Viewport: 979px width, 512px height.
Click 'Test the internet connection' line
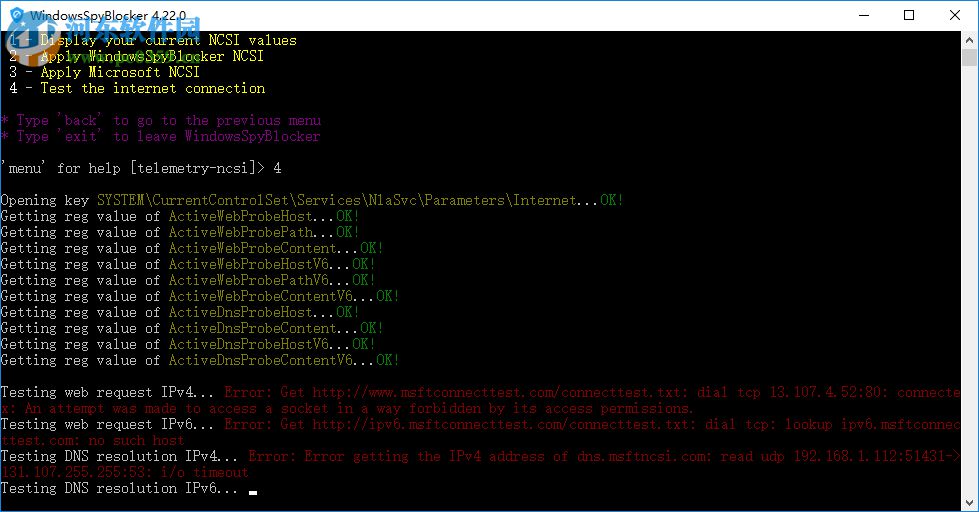[x=137, y=88]
